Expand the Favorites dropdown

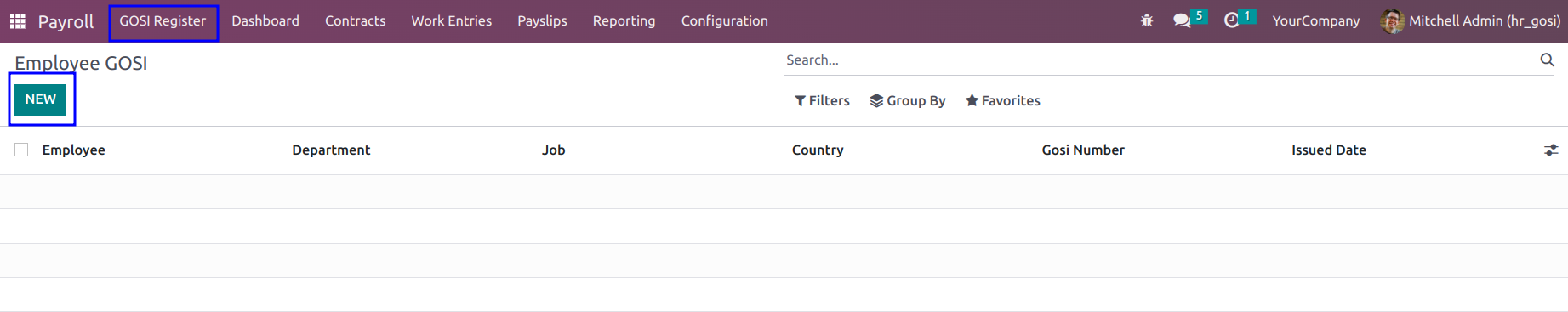point(1002,100)
